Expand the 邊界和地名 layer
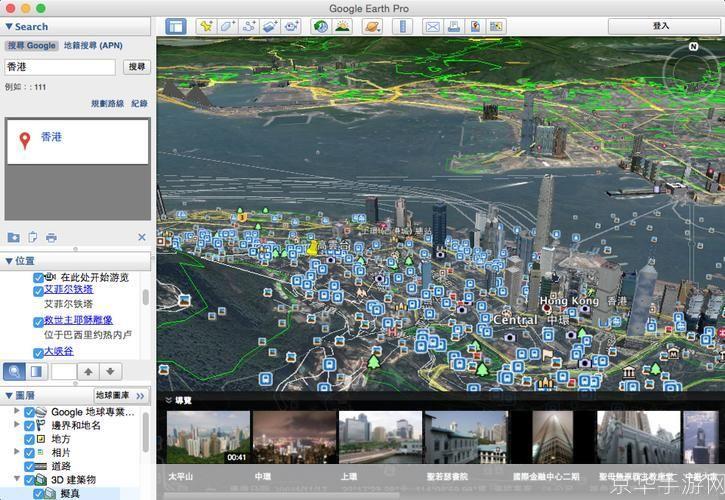This screenshot has height=500, width=725. pos(17,424)
